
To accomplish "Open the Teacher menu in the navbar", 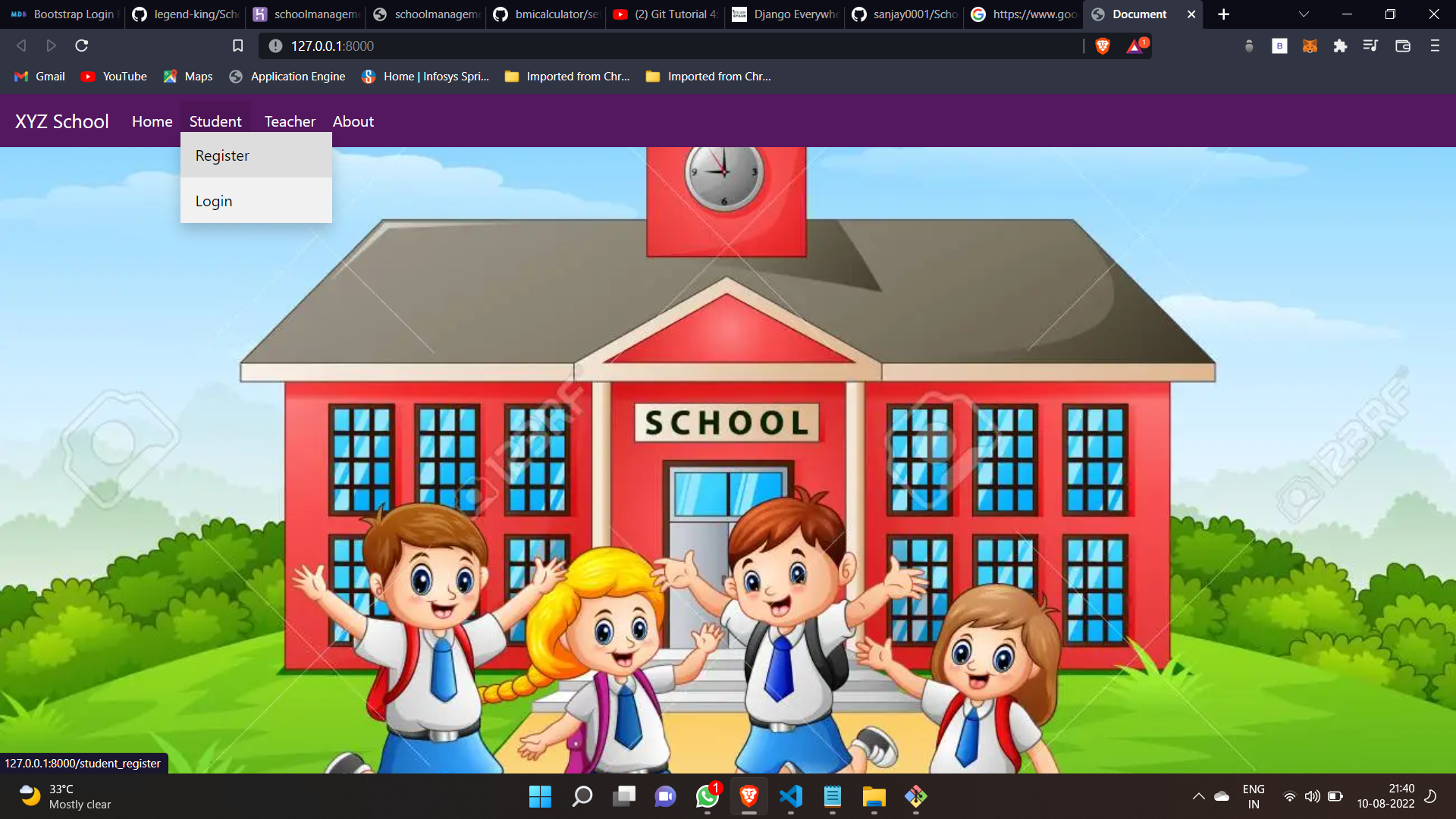I will pyautogui.click(x=289, y=121).
